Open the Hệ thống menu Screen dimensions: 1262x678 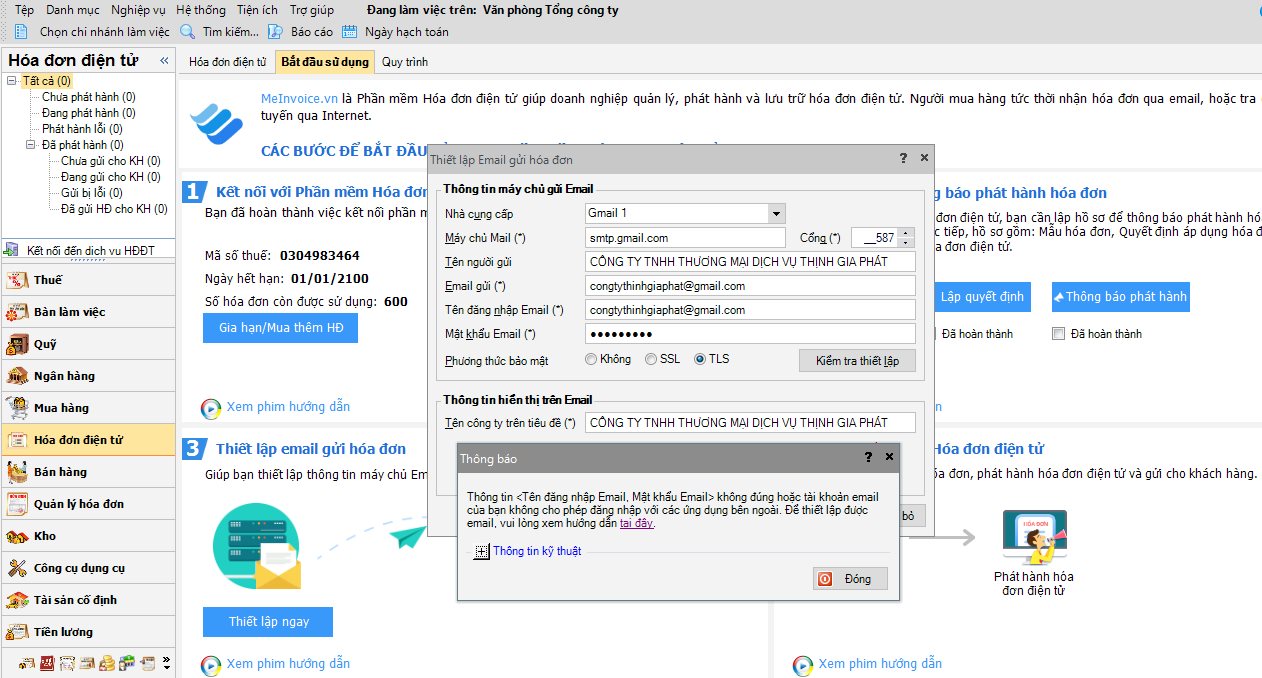click(201, 10)
